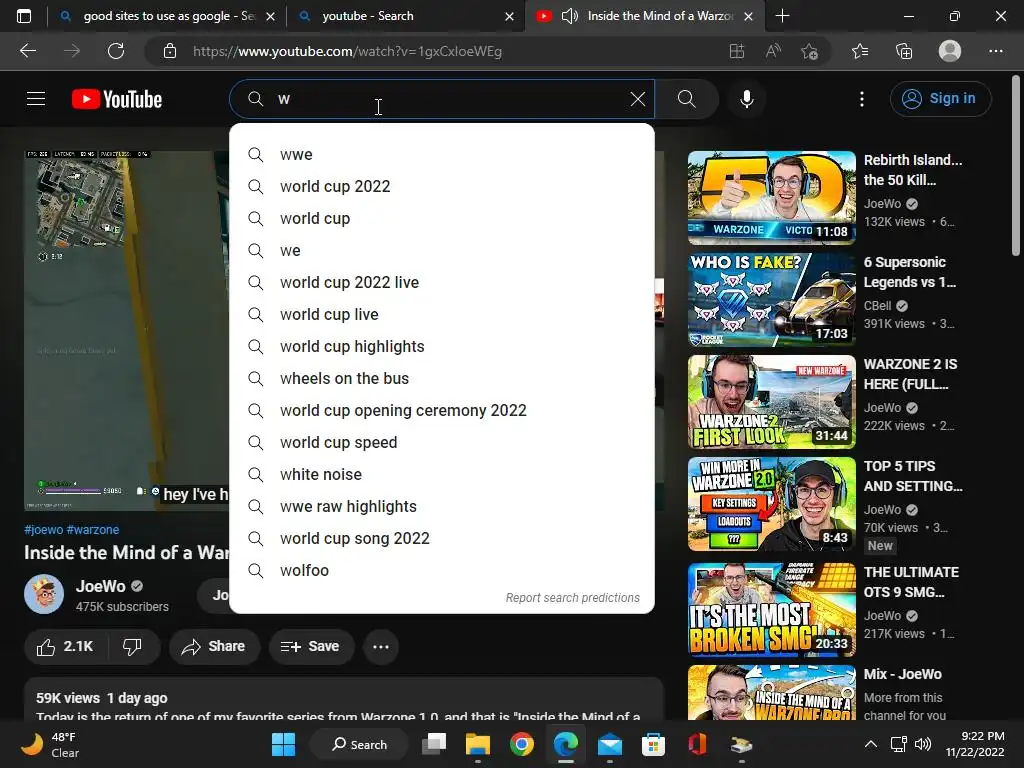Close the 'youtube - Search' tab
1024x768 pixels.
point(509,16)
